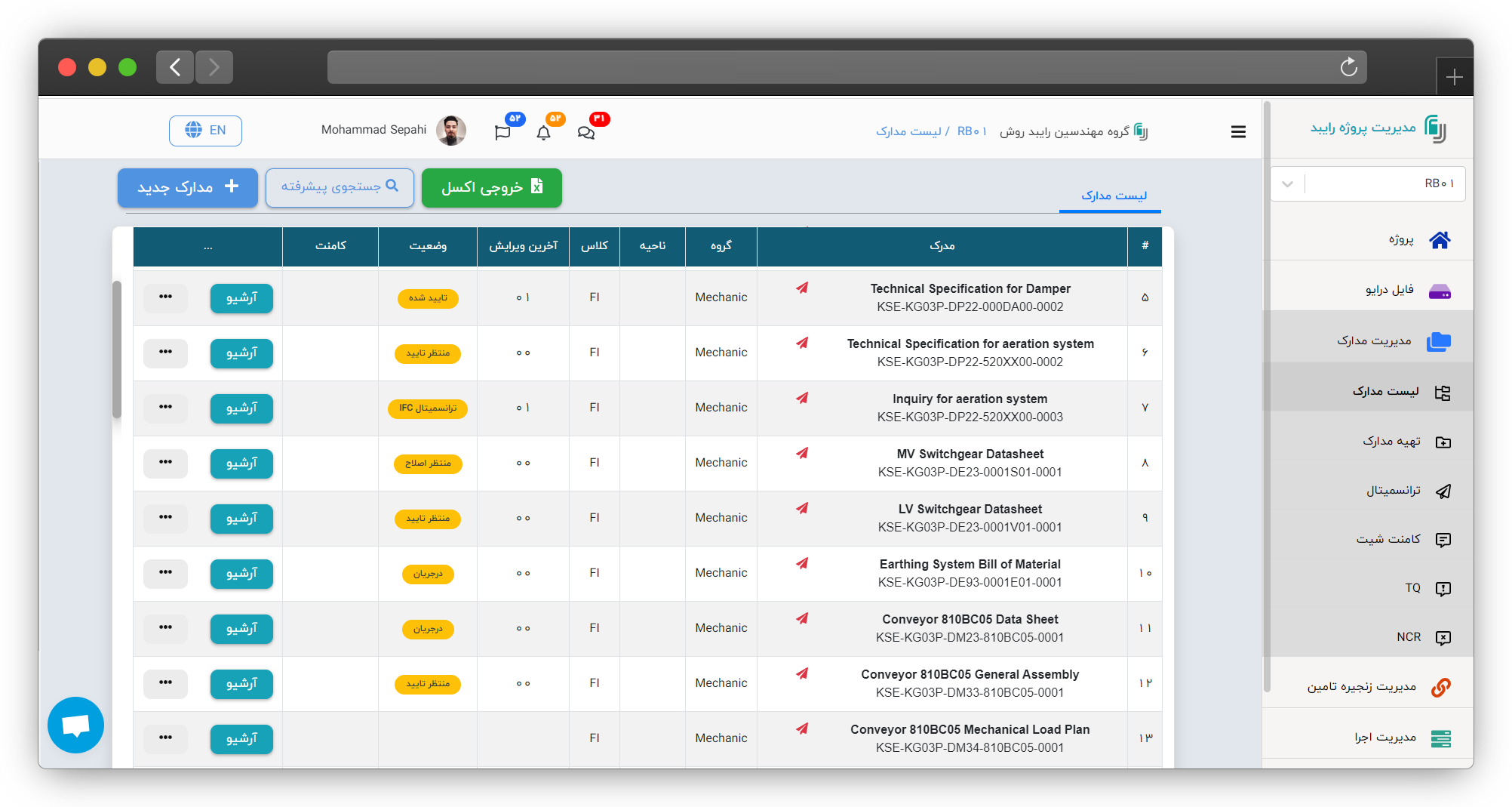
Task: Go back with browser back arrow
Action: 175,67
